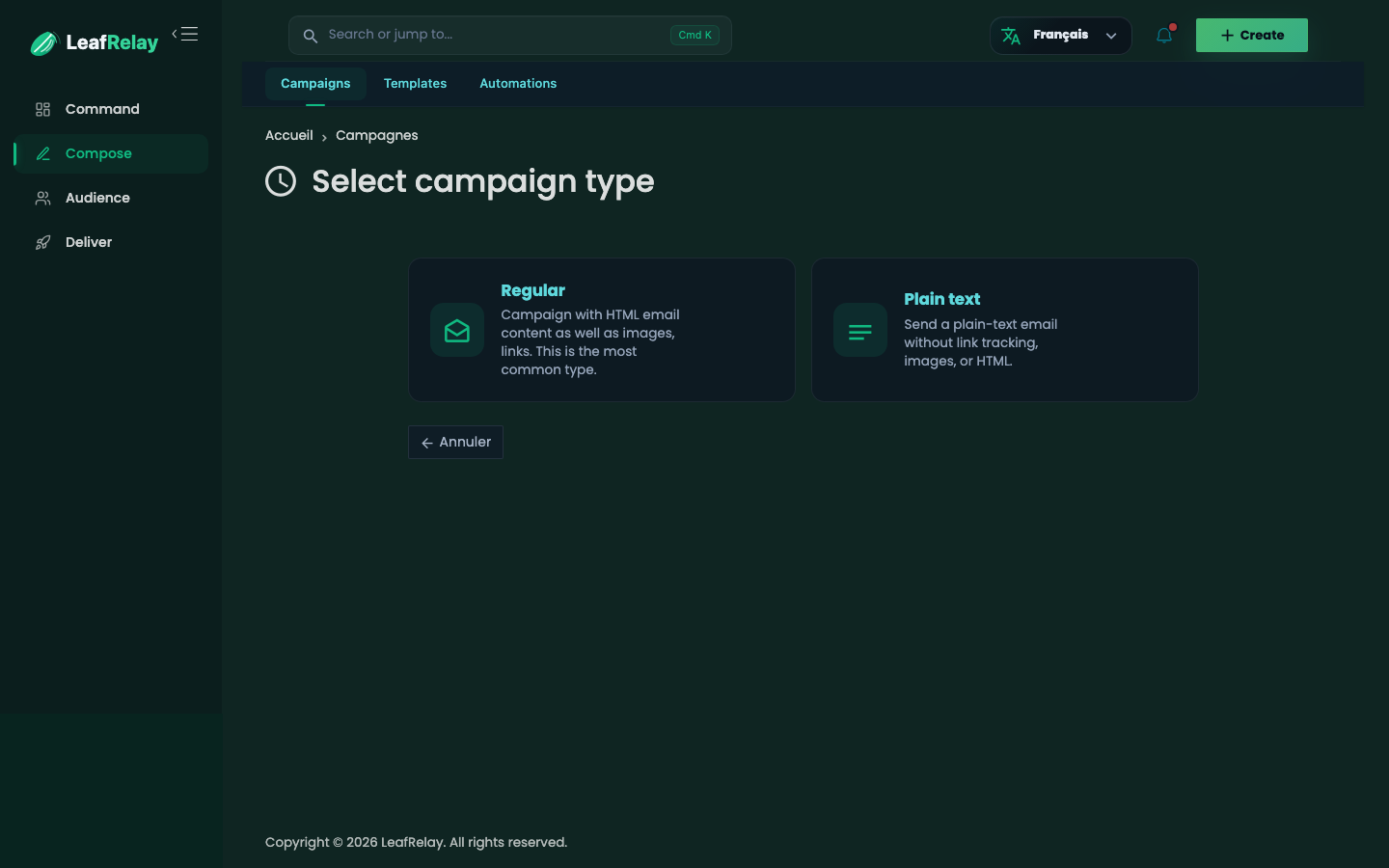1389x868 pixels.
Task: Open the Français language dropdown
Action: pyautogui.click(x=1060, y=35)
